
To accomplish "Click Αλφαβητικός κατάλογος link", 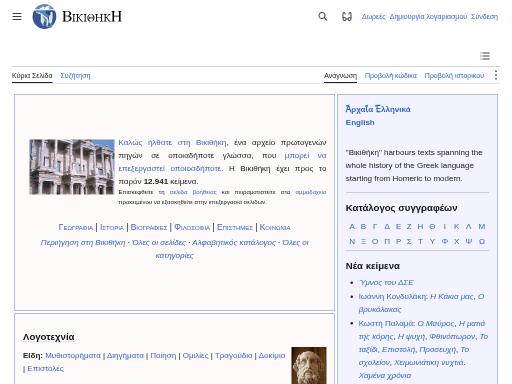I will [x=234, y=242].
